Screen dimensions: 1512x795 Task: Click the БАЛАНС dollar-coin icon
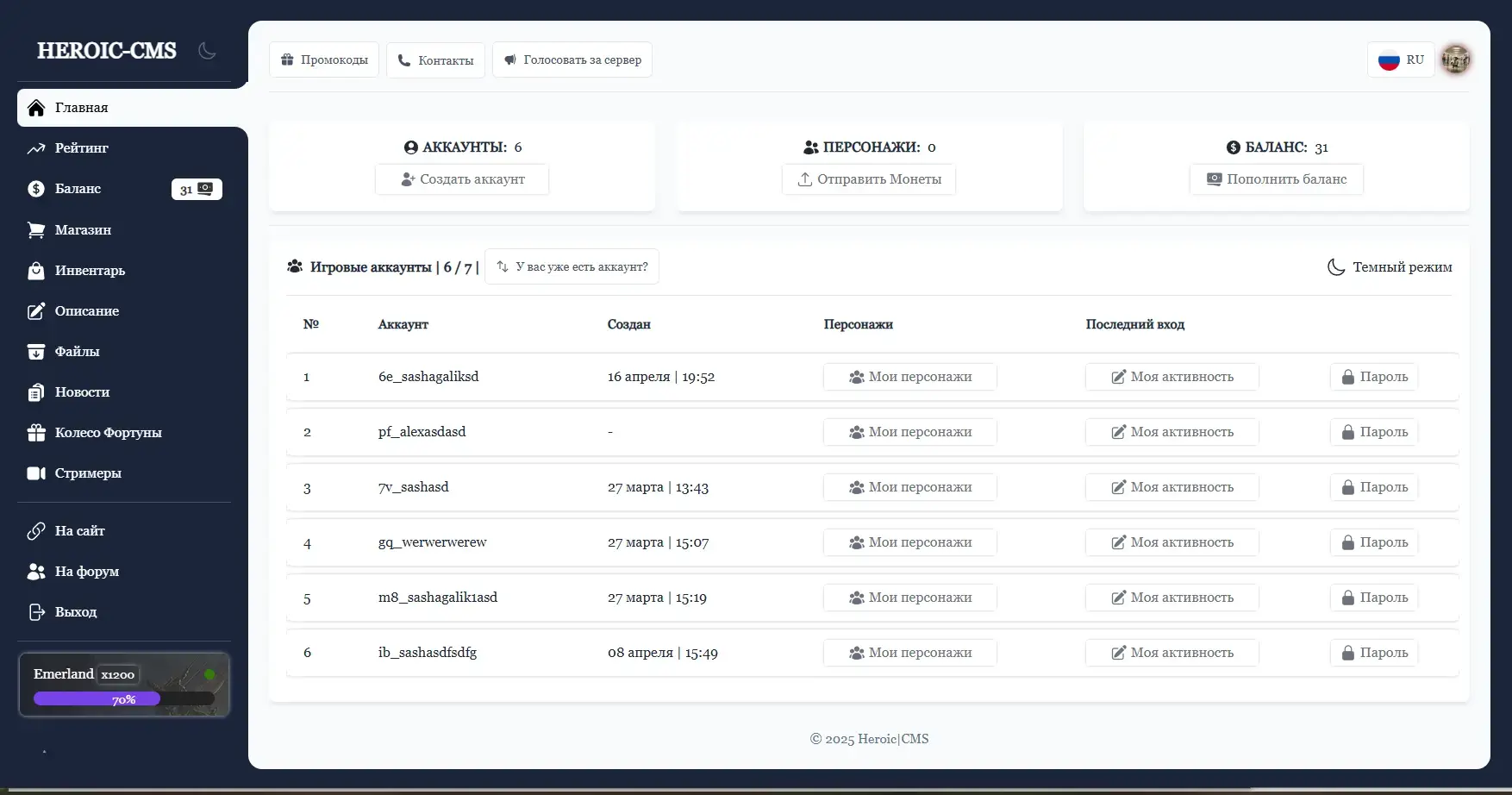(x=1234, y=147)
